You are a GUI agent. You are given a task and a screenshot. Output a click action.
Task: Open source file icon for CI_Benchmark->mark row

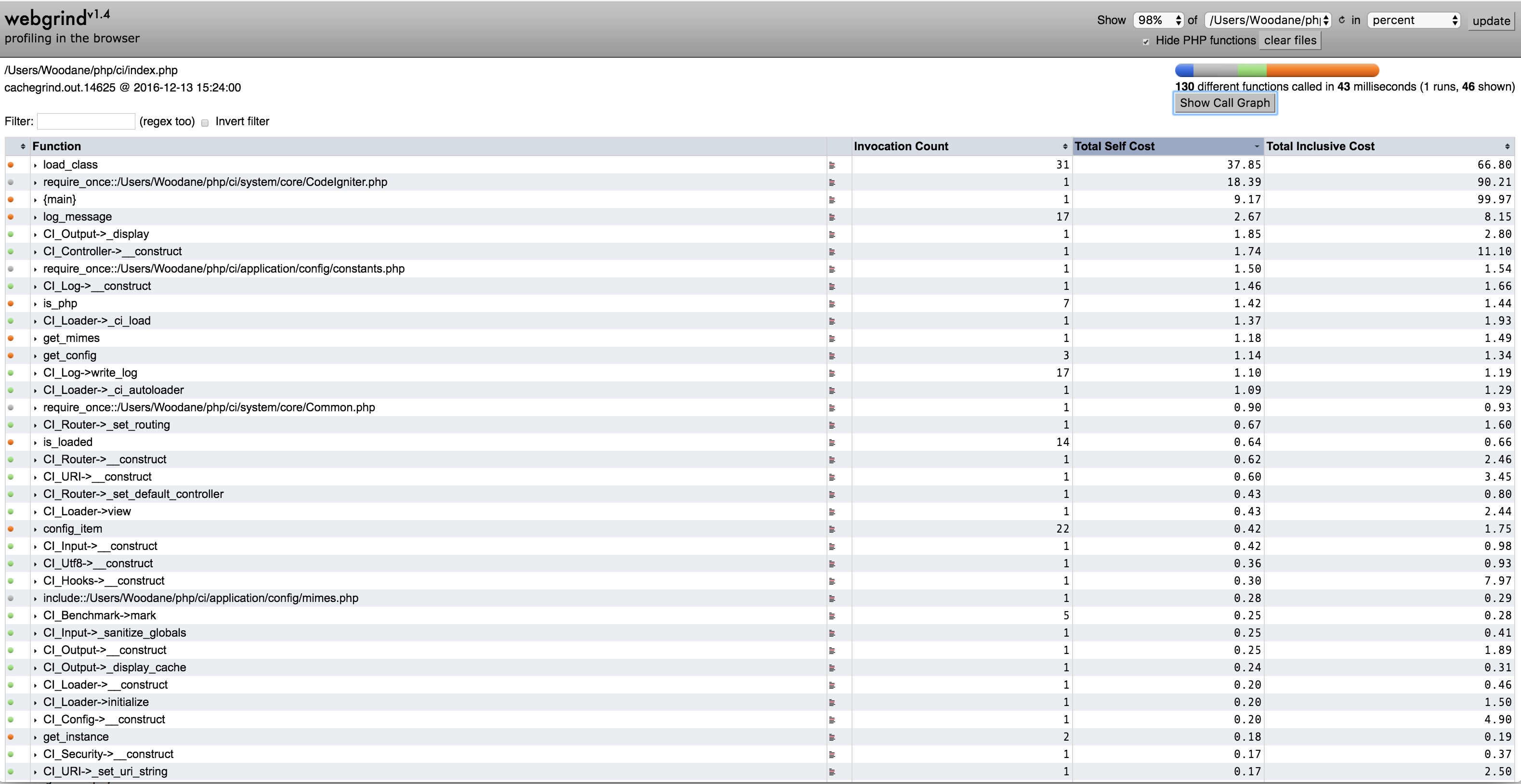coord(832,616)
